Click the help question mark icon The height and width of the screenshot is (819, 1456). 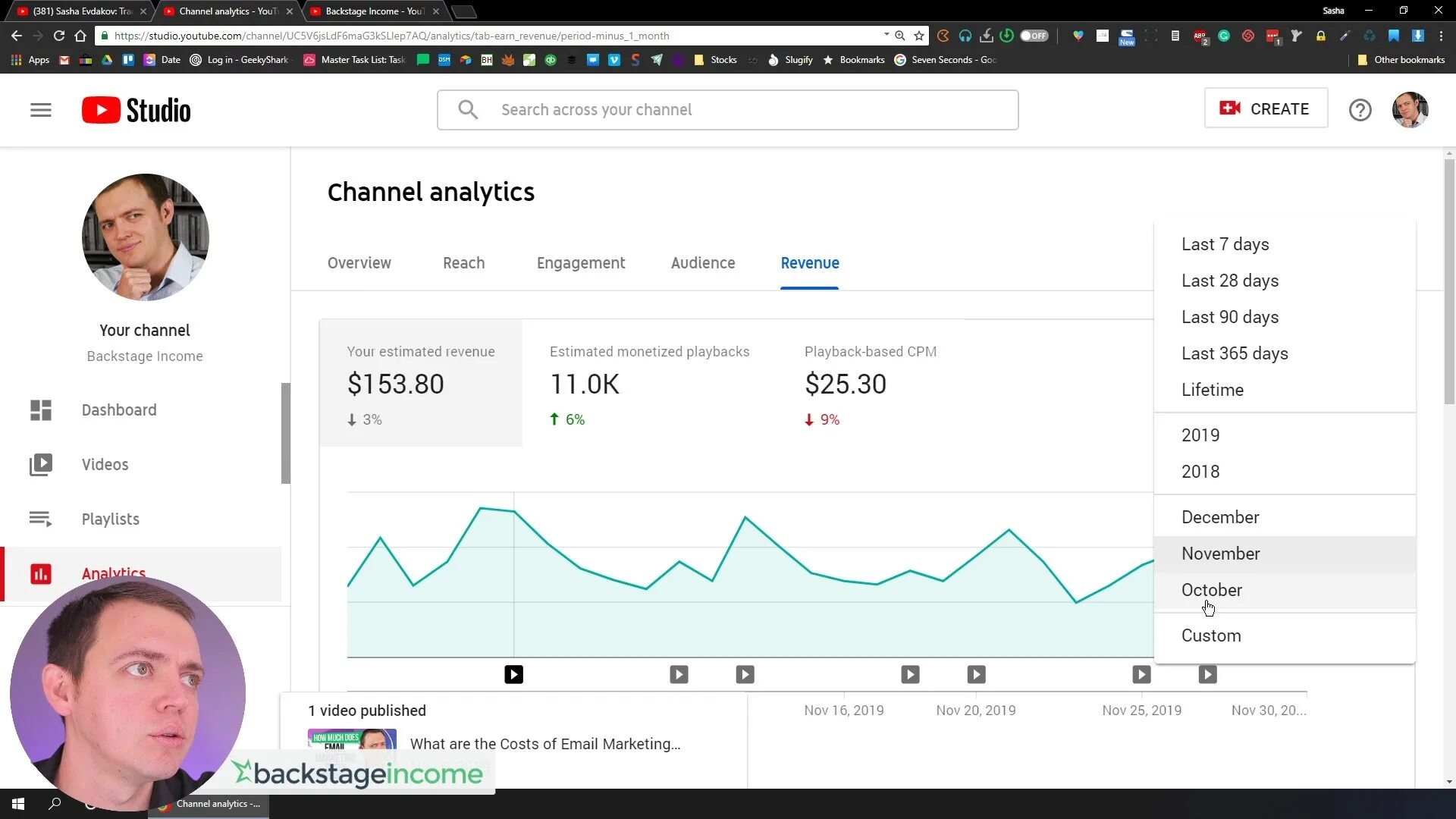[x=1360, y=110]
